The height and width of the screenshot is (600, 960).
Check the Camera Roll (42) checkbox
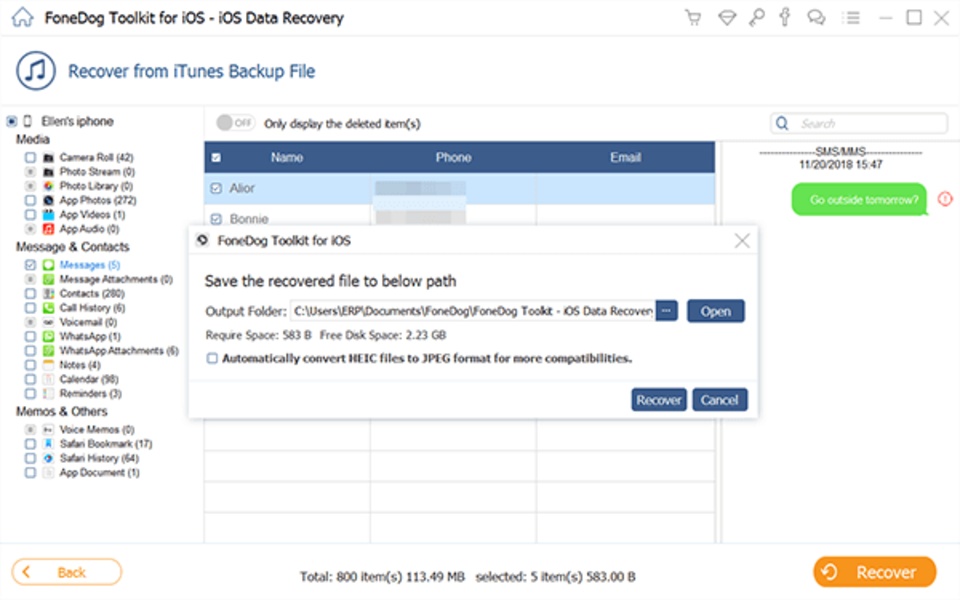tap(30, 157)
